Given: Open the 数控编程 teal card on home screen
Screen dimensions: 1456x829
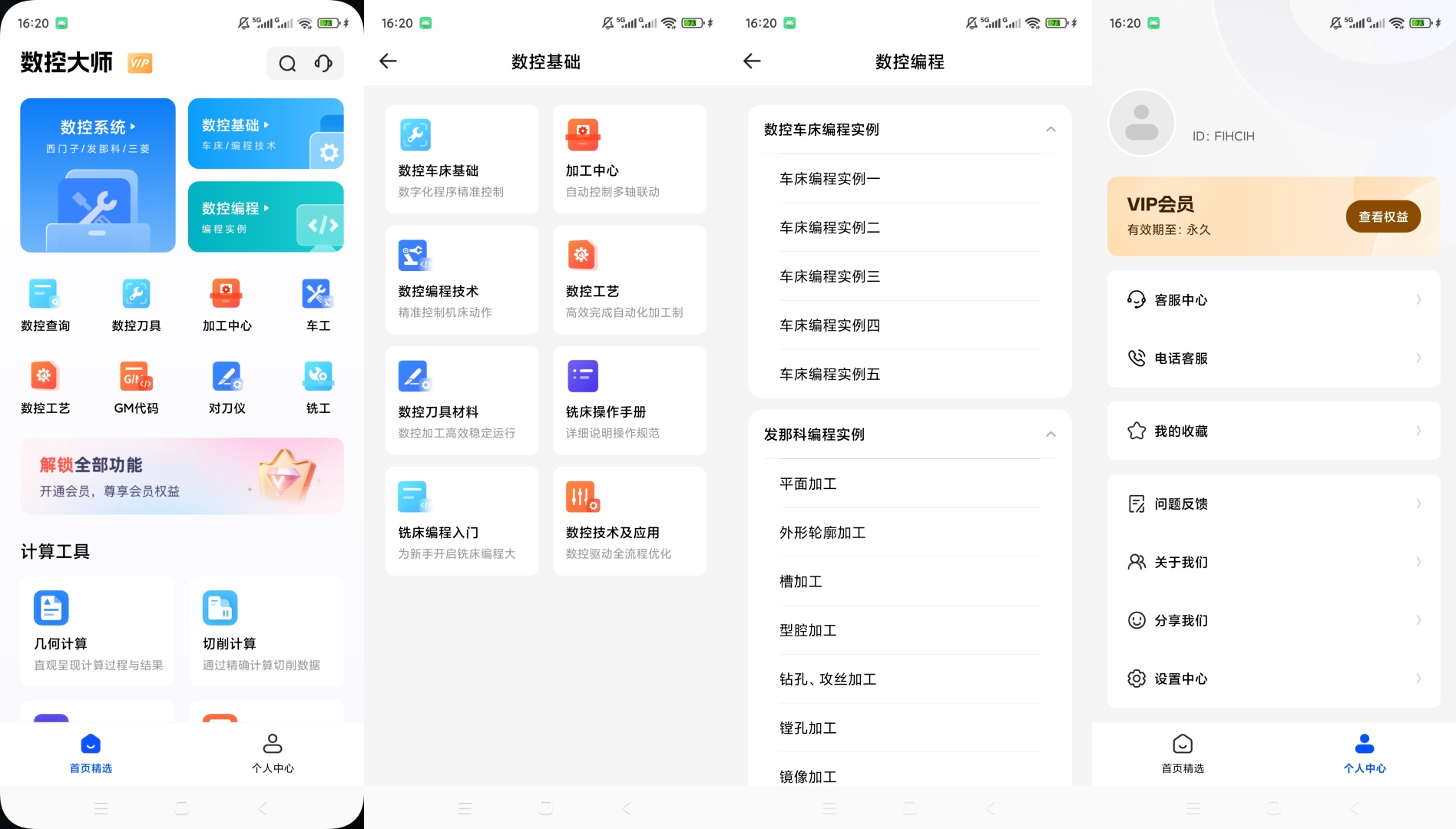Looking at the screenshot, I should [266, 216].
